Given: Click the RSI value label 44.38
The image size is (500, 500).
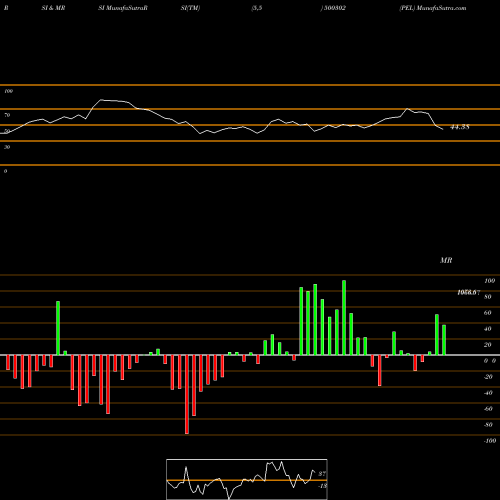Looking at the screenshot, I should tap(460, 127).
